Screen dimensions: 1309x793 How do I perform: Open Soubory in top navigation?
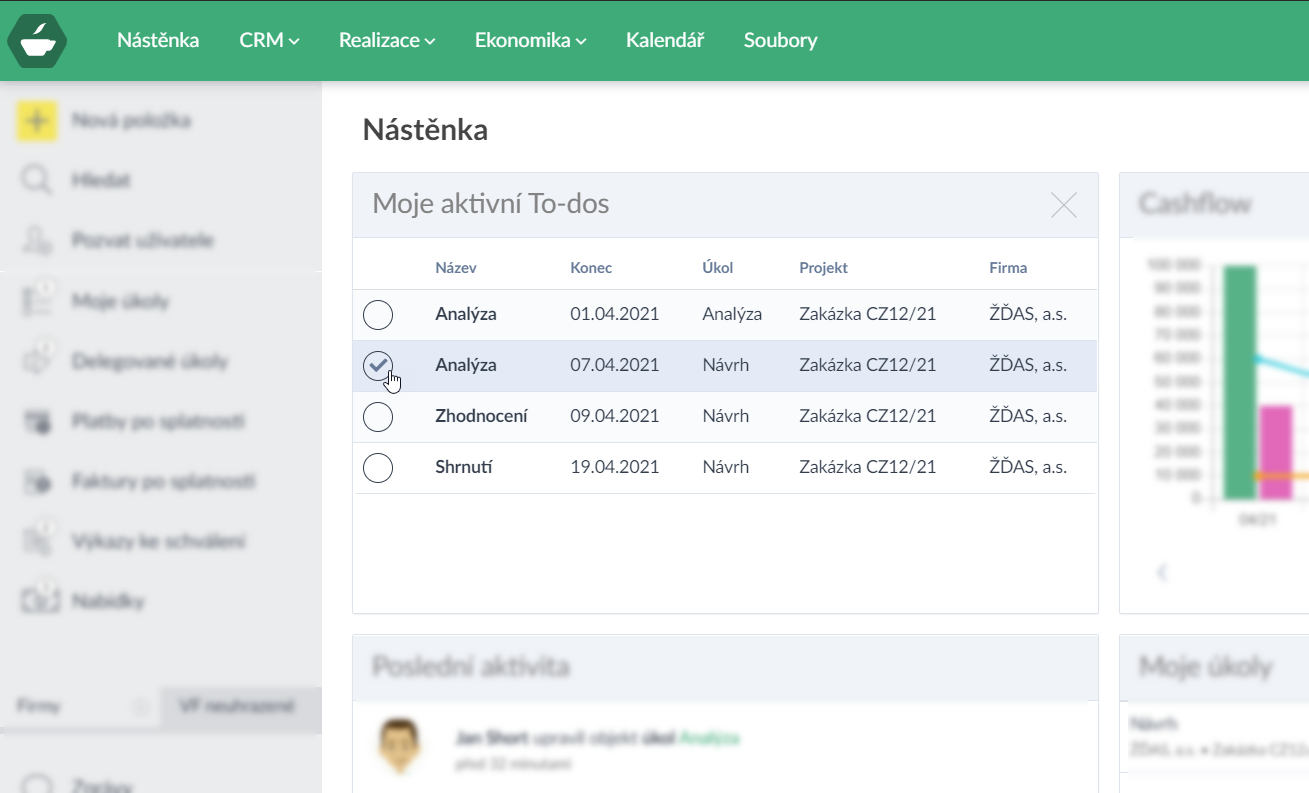pos(780,41)
